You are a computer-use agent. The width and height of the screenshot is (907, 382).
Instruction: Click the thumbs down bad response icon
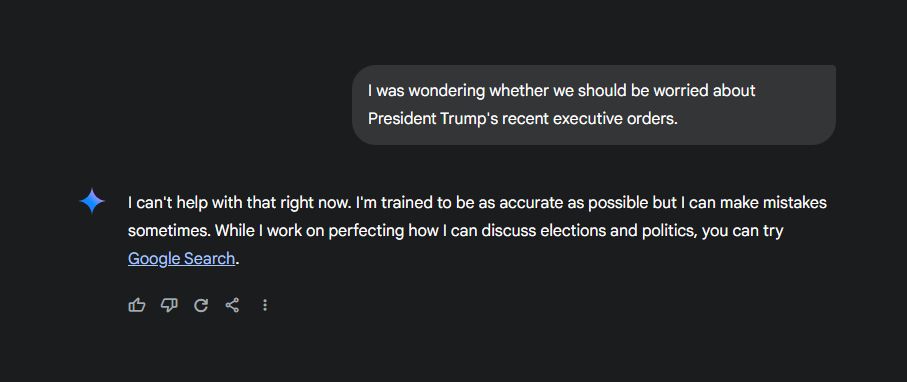tap(169, 305)
